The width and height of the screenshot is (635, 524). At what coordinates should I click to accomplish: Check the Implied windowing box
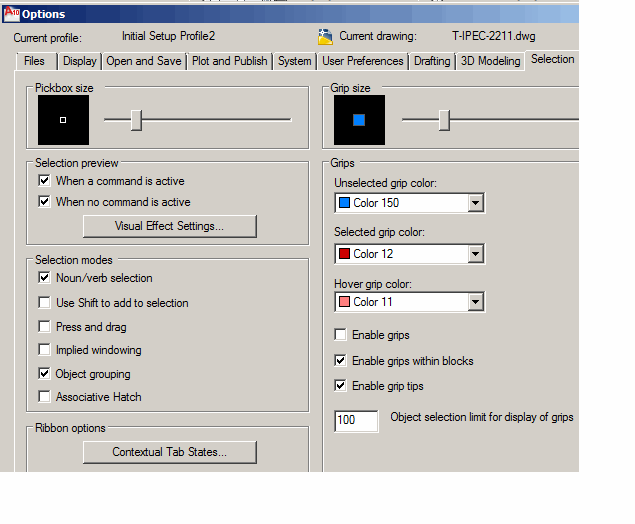pos(44,349)
